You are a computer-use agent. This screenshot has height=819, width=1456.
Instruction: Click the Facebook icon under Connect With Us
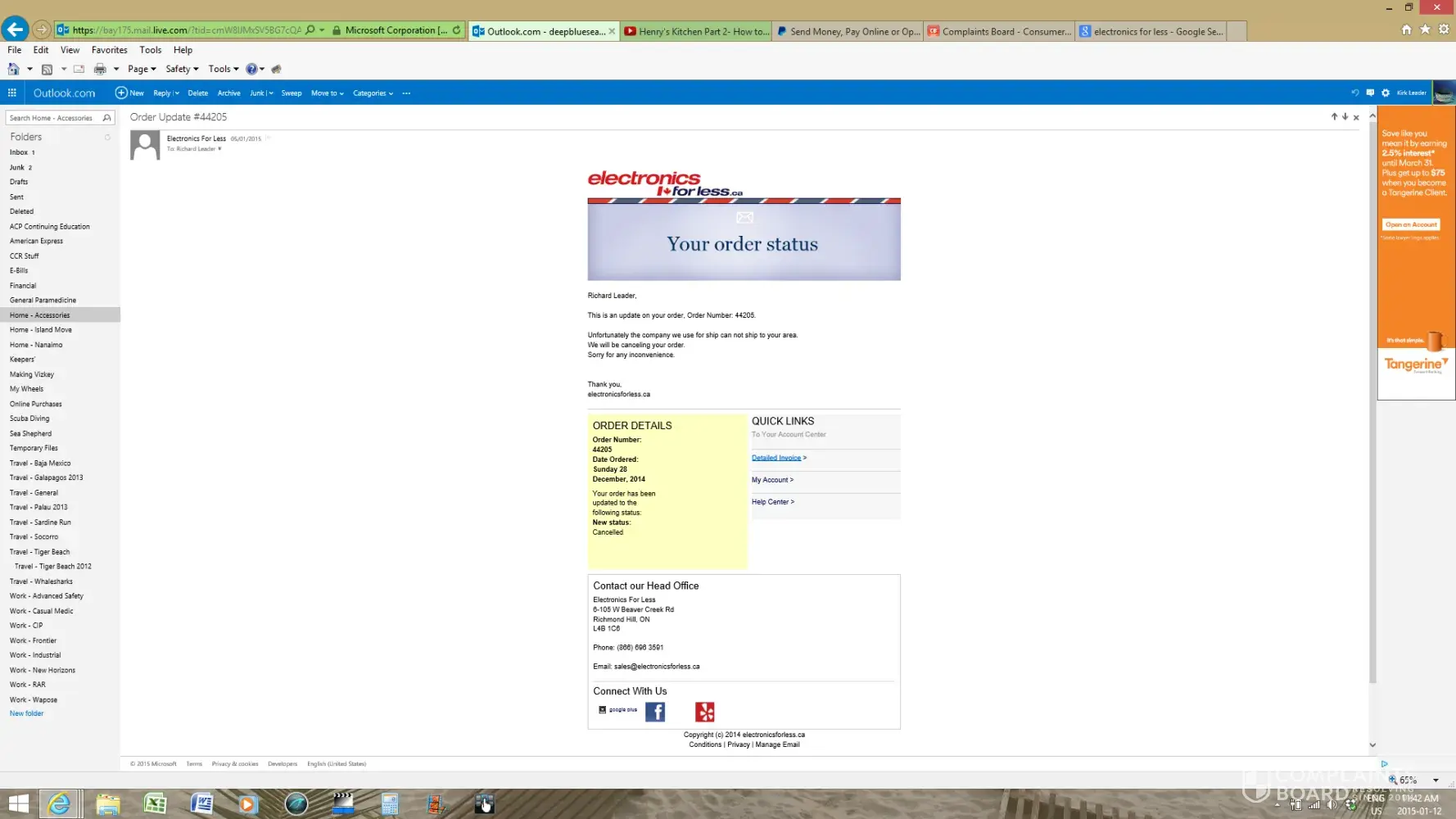pyautogui.click(x=655, y=712)
